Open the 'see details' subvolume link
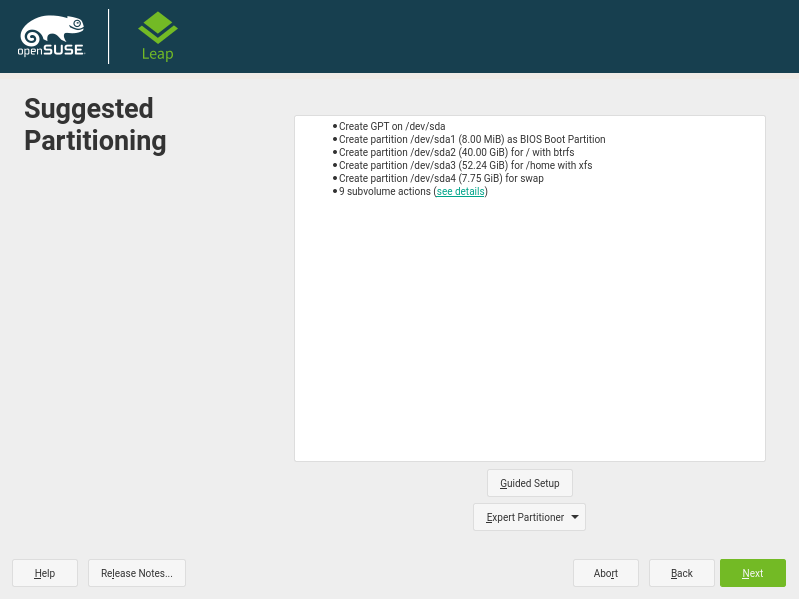The width and height of the screenshot is (799, 599). (460, 192)
